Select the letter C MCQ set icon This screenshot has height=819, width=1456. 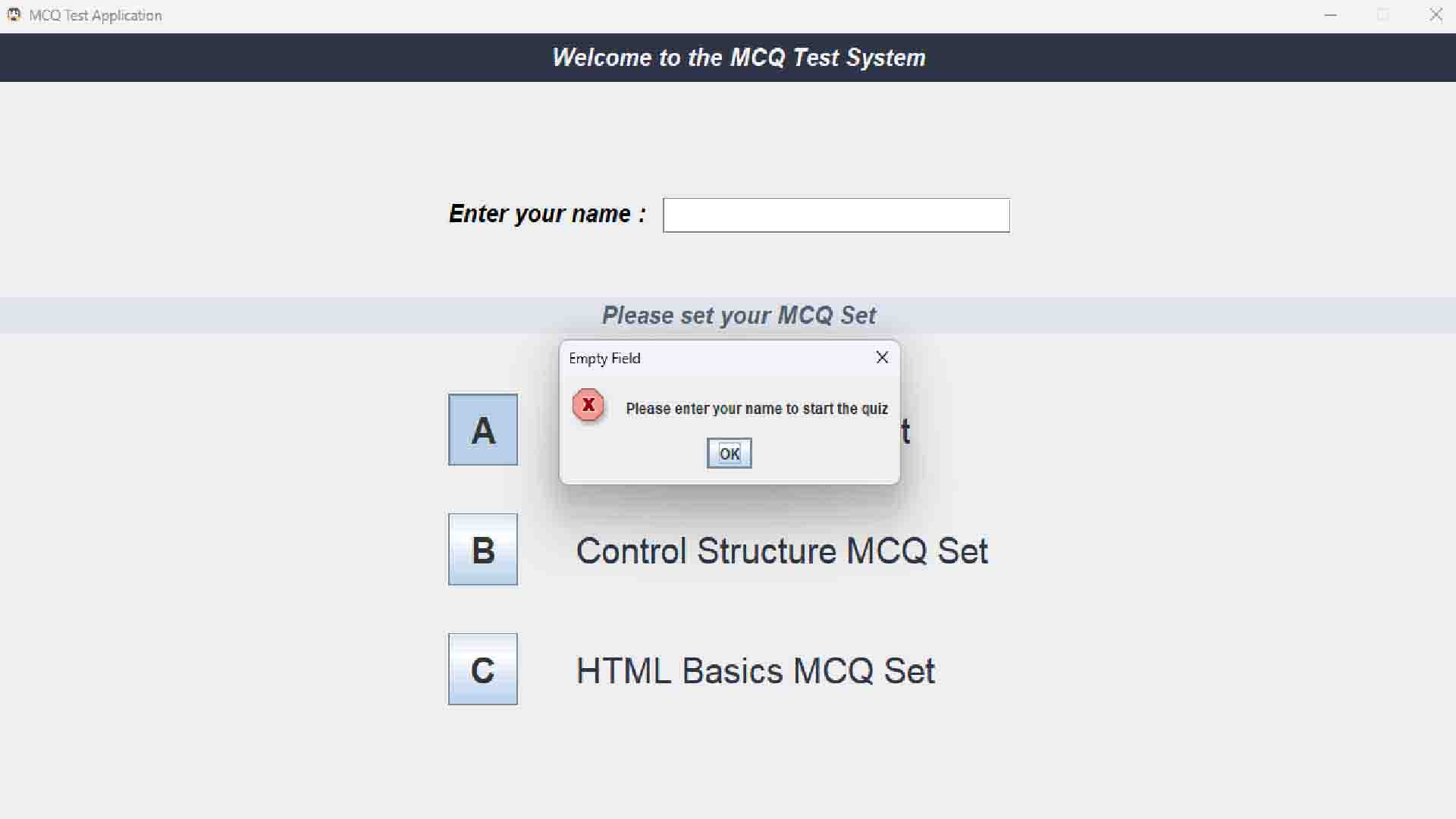pyautogui.click(x=482, y=669)
